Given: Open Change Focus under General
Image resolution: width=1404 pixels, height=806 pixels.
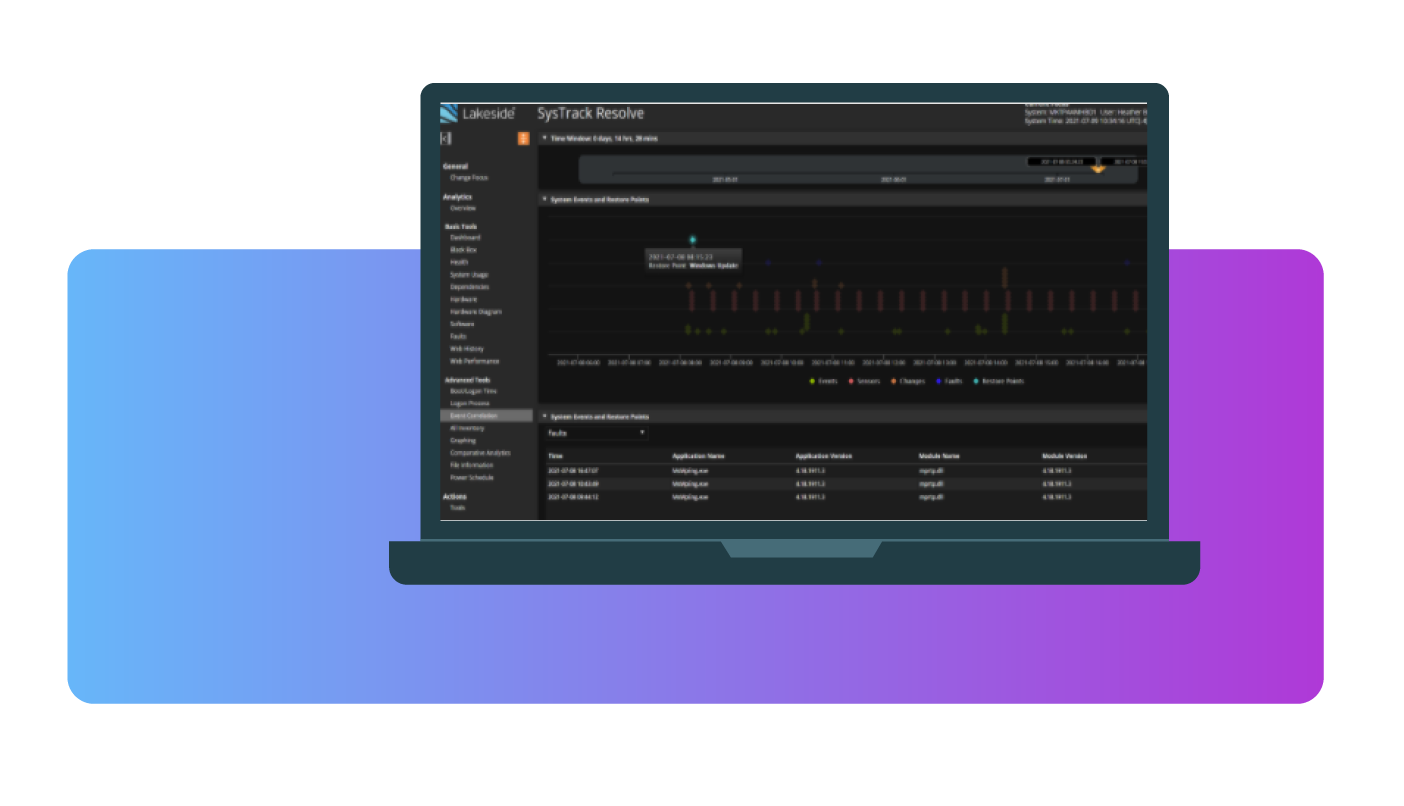Looking at the screenshot, I should [x=469, y=178].
